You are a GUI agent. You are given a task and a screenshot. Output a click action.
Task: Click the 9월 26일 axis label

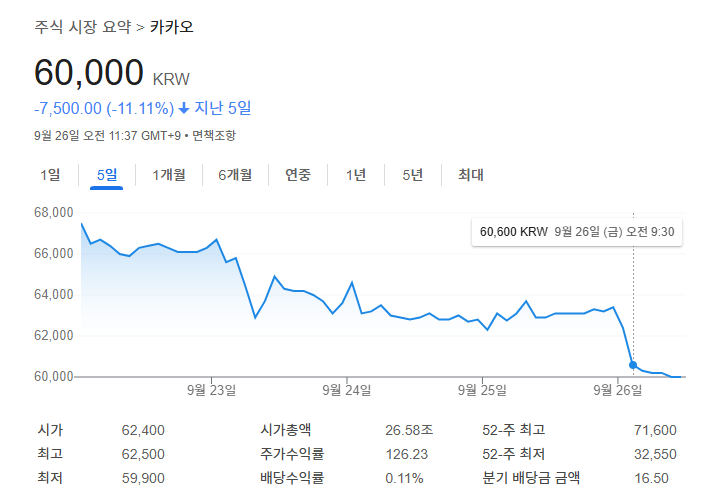click(x=618, y=390)
